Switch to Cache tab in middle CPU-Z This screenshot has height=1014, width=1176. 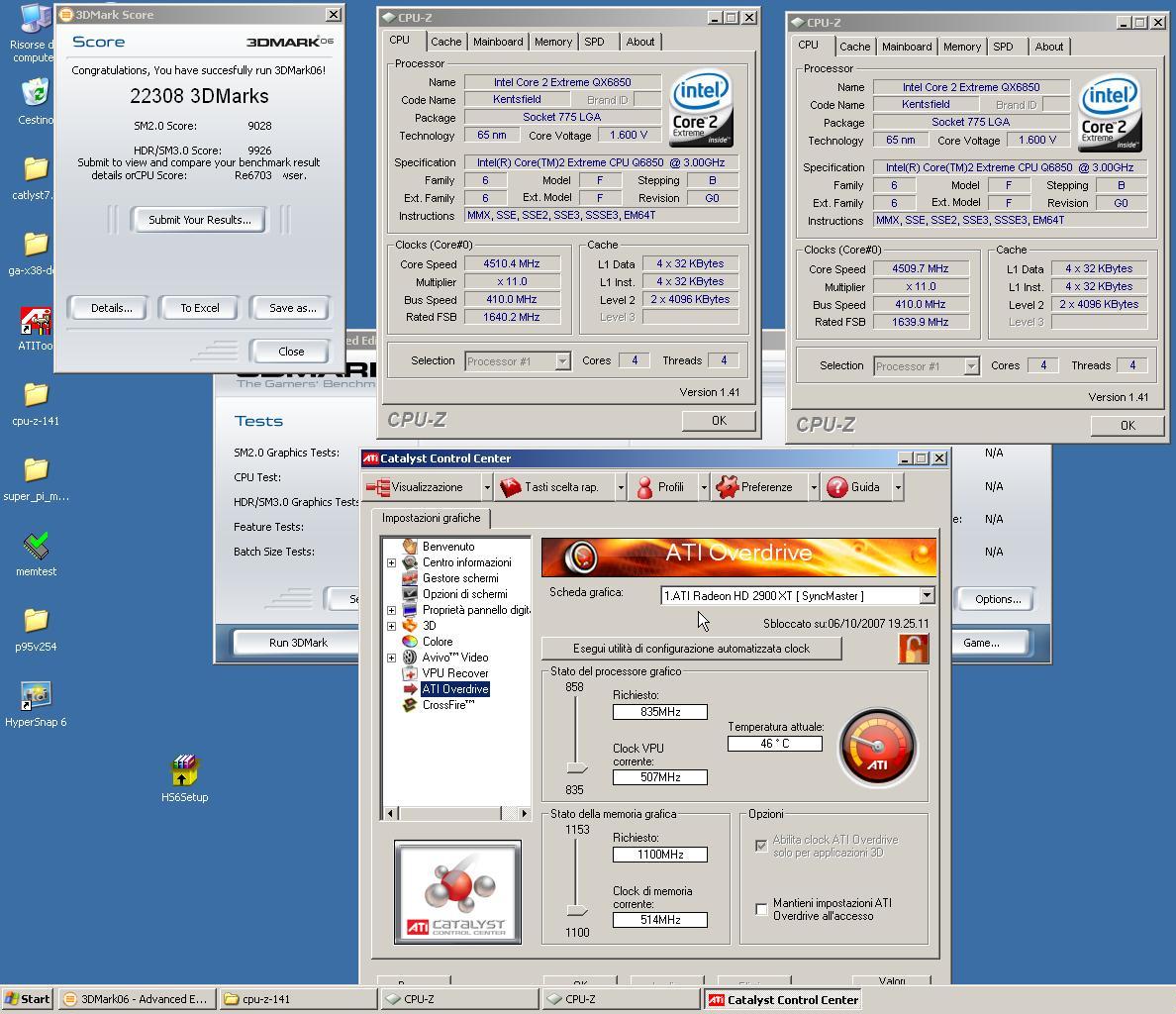point(446,42)
